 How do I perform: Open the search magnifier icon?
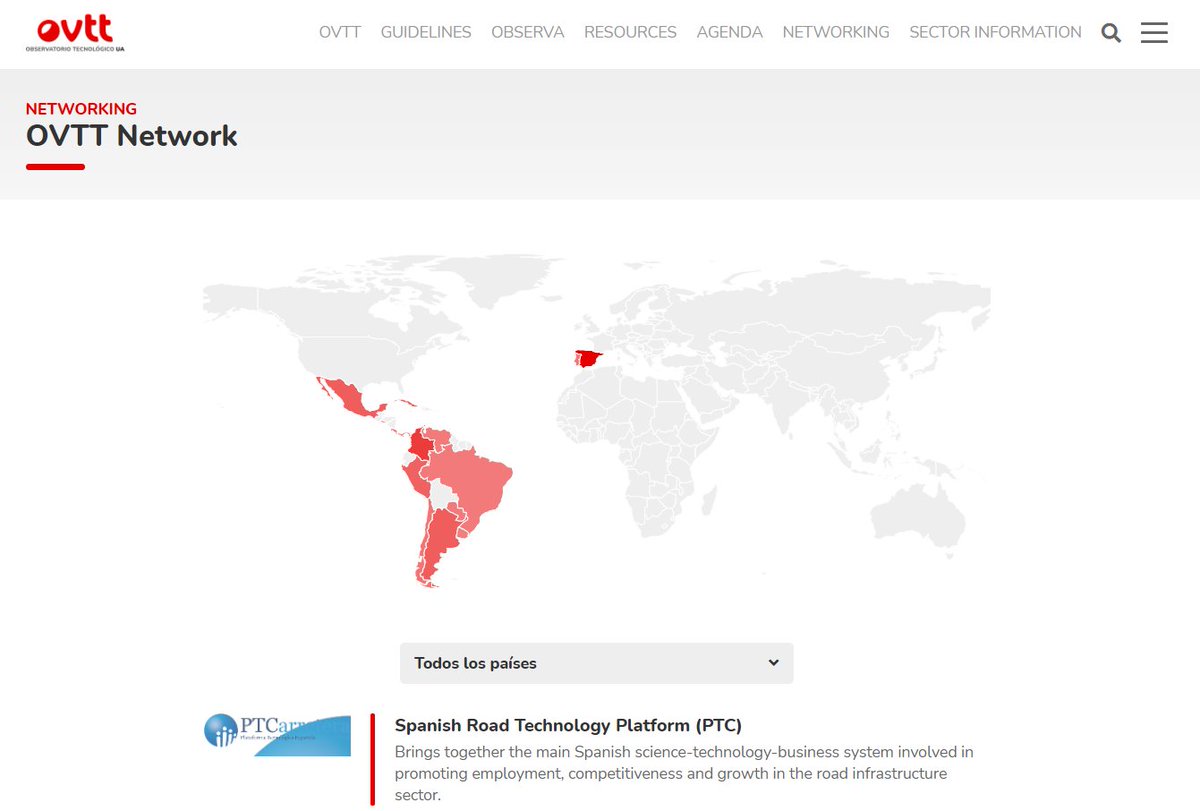pos(1111,33)
